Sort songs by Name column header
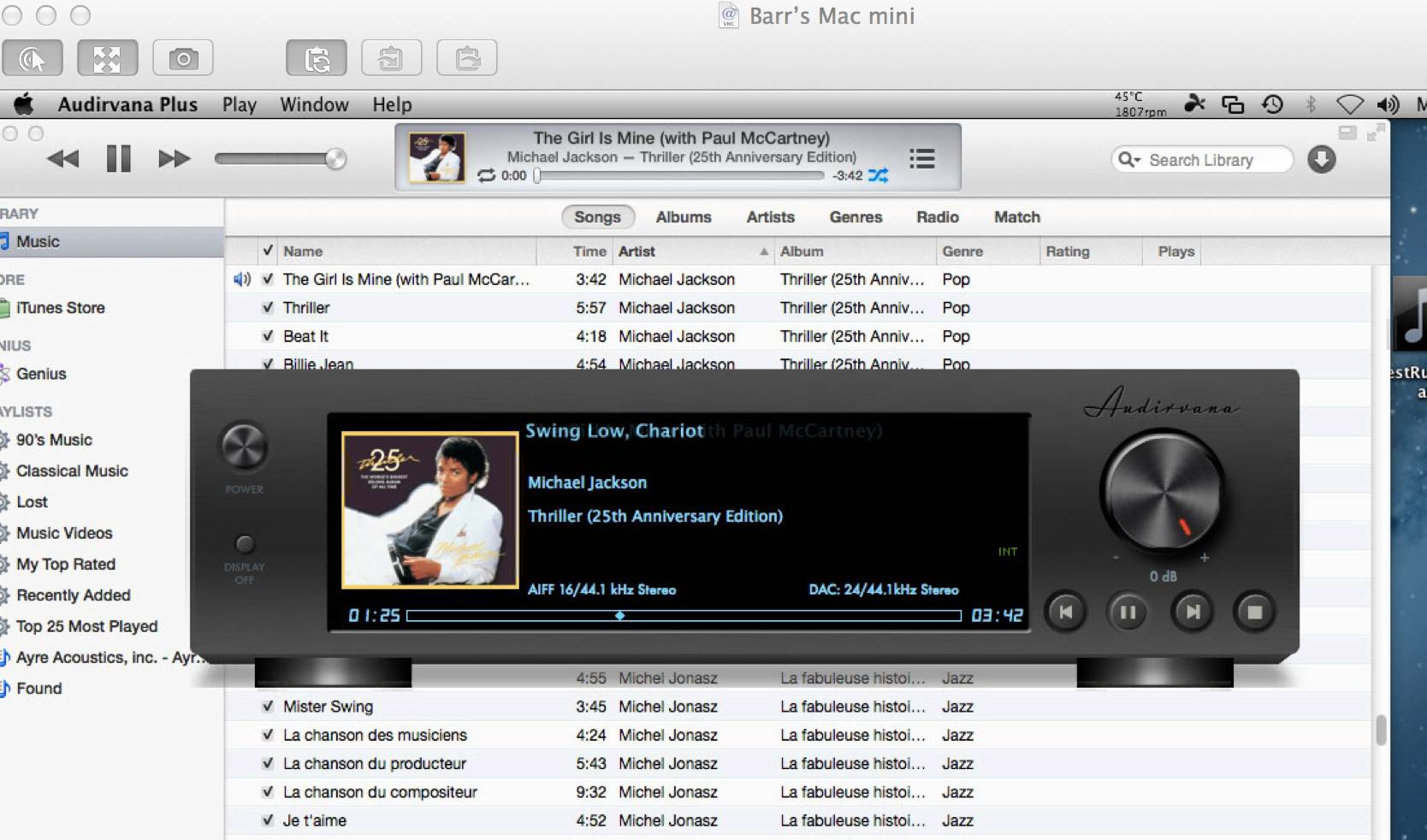Screen dimensions: 1427x840 tap(407, 251)
